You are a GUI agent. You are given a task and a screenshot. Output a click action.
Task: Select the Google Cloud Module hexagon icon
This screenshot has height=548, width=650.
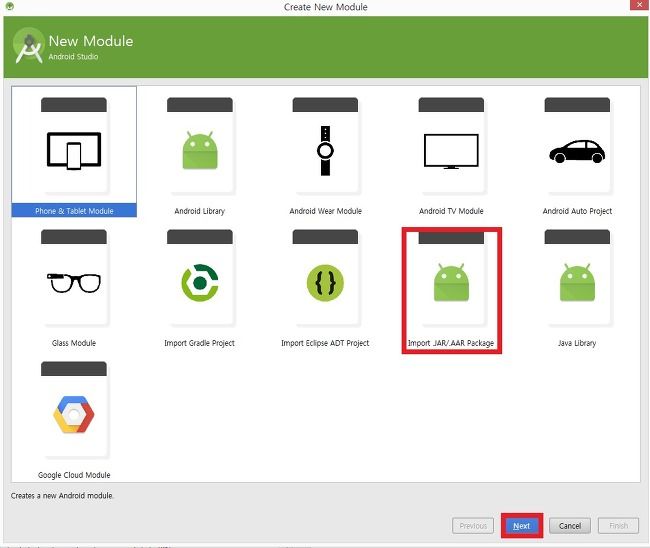74,415
